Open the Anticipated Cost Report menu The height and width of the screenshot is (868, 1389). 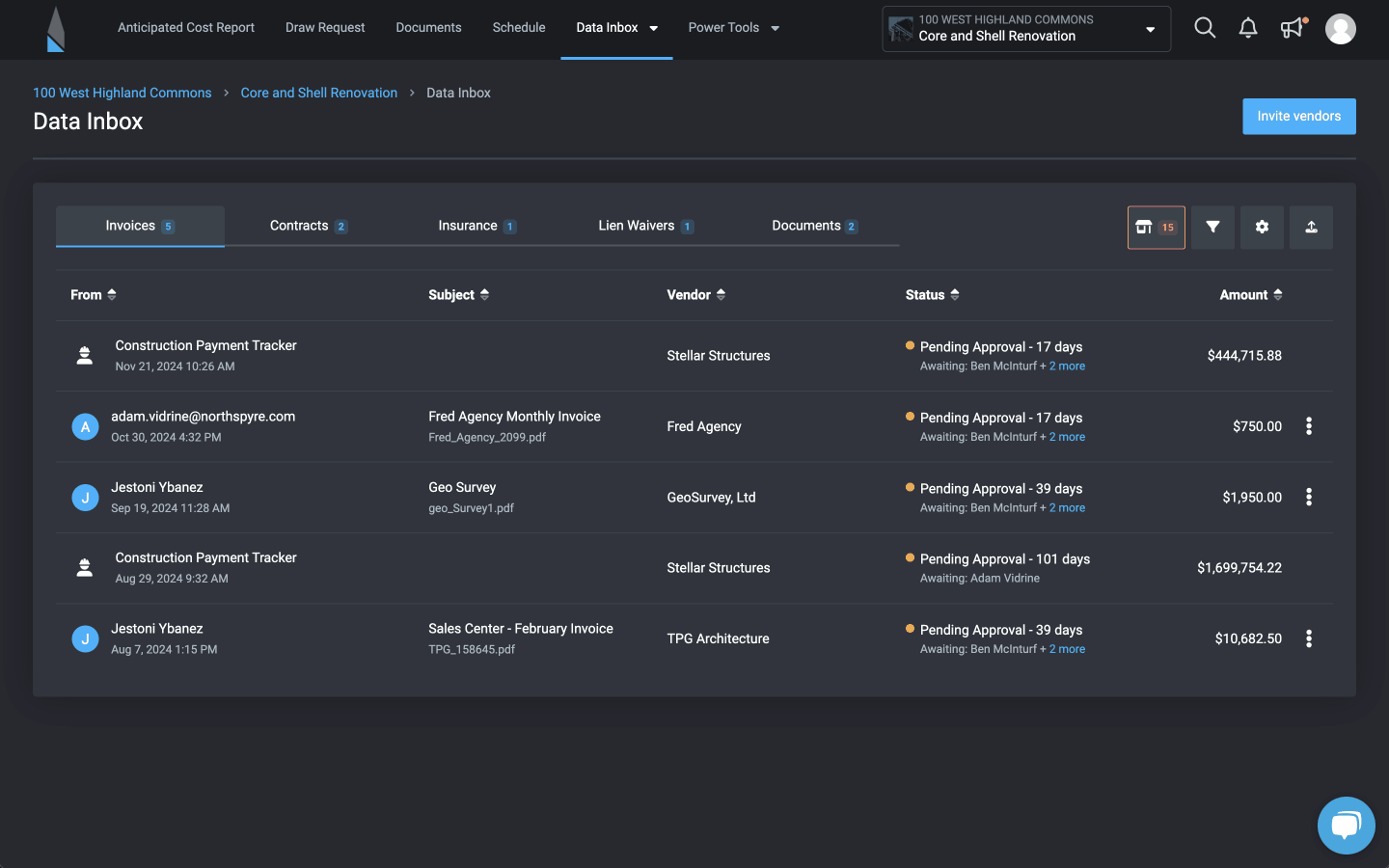pyautogui.click(x=186, y=28)
